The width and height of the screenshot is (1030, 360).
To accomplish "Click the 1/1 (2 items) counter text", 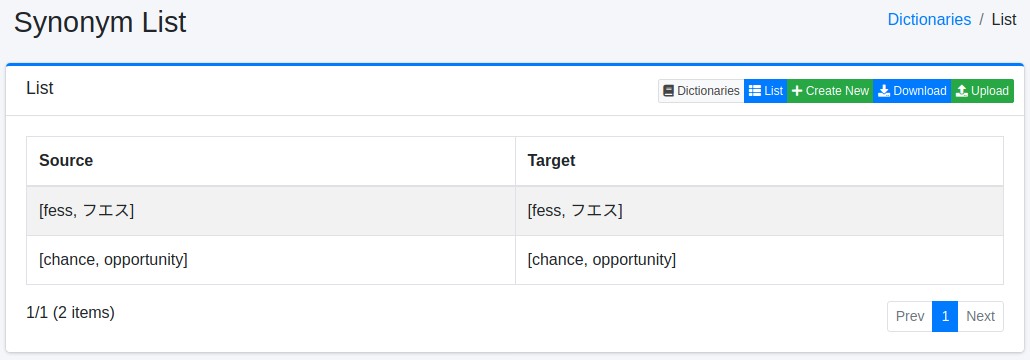I will (x=70, y=313).
